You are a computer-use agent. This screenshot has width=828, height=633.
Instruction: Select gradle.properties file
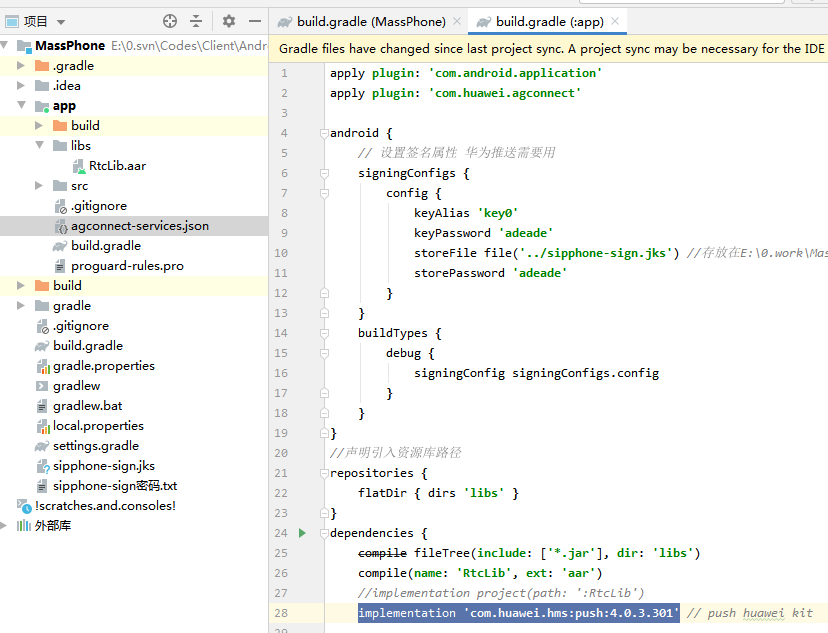point(104,366)
